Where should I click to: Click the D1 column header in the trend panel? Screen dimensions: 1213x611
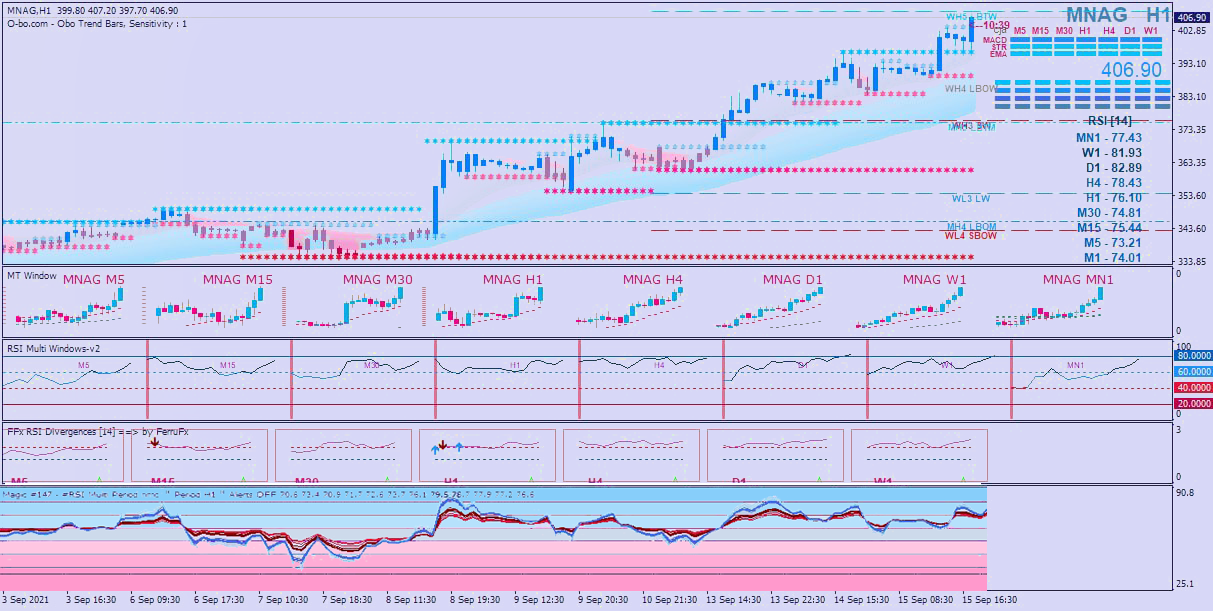click(1129, 31)
